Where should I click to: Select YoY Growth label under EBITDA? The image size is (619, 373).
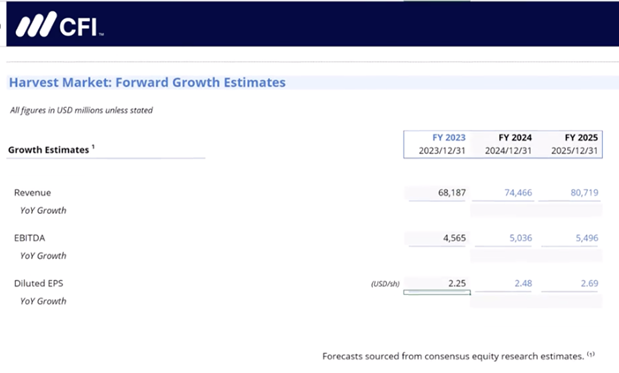click(x=43, y=256)
